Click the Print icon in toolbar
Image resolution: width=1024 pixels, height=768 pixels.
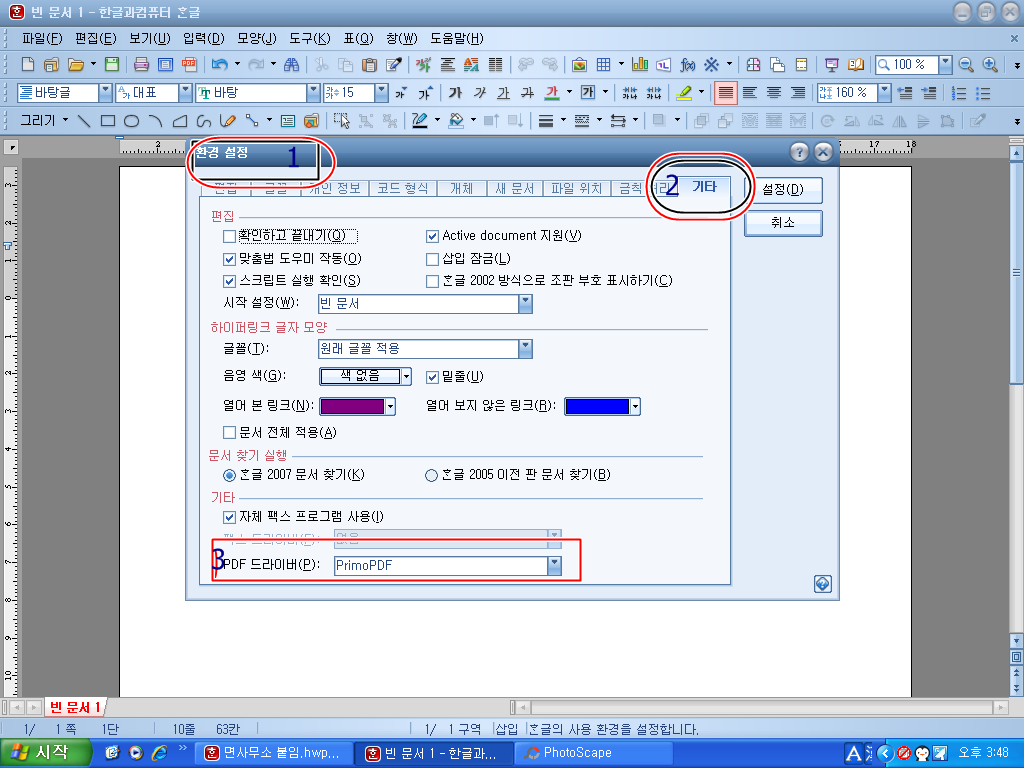(141, 65)
